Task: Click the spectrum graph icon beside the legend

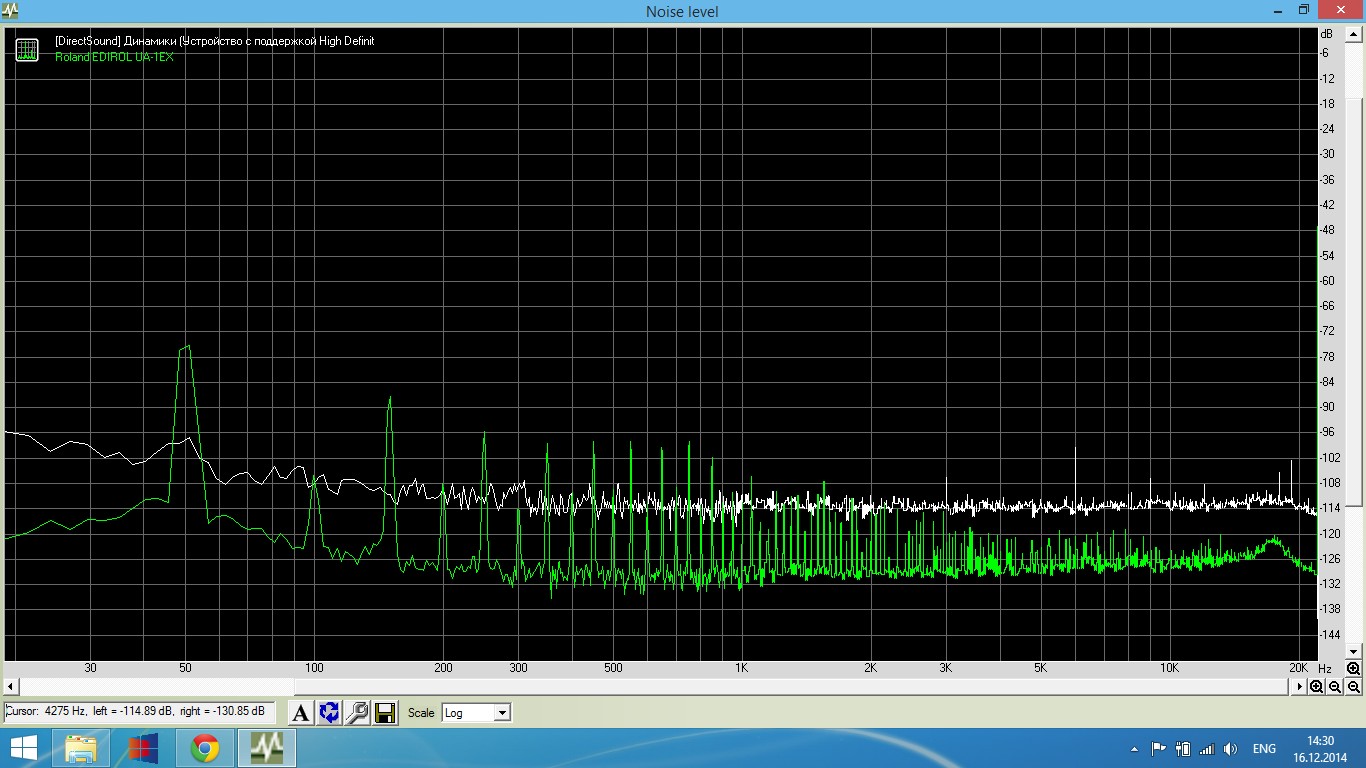Action: point(27,49)
